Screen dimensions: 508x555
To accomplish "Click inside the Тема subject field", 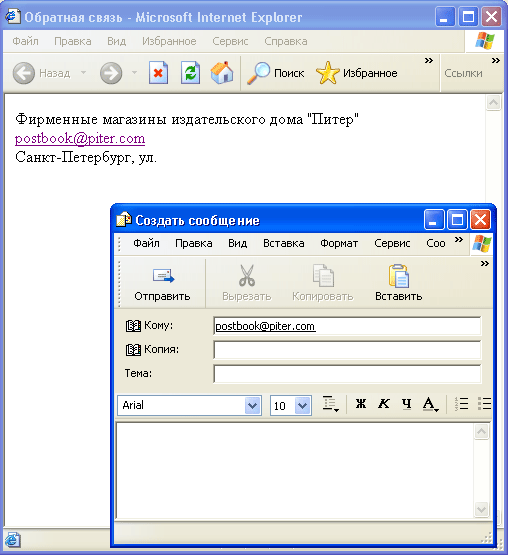I will pyautogui.click(x=347, y=374).
